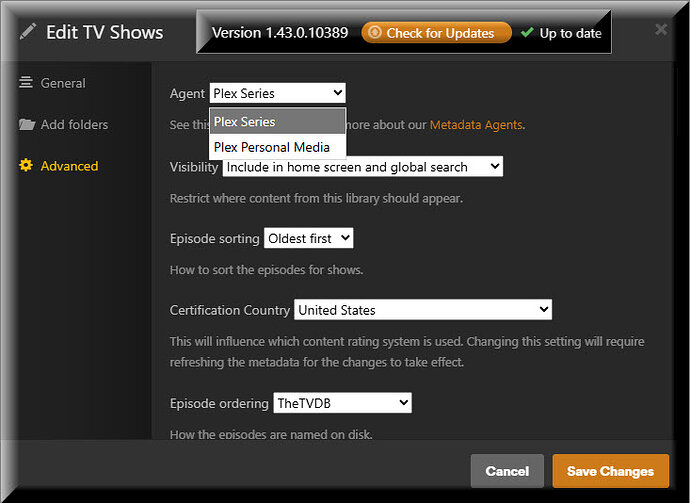Click the Add folders folder icon

coord(27,125)
